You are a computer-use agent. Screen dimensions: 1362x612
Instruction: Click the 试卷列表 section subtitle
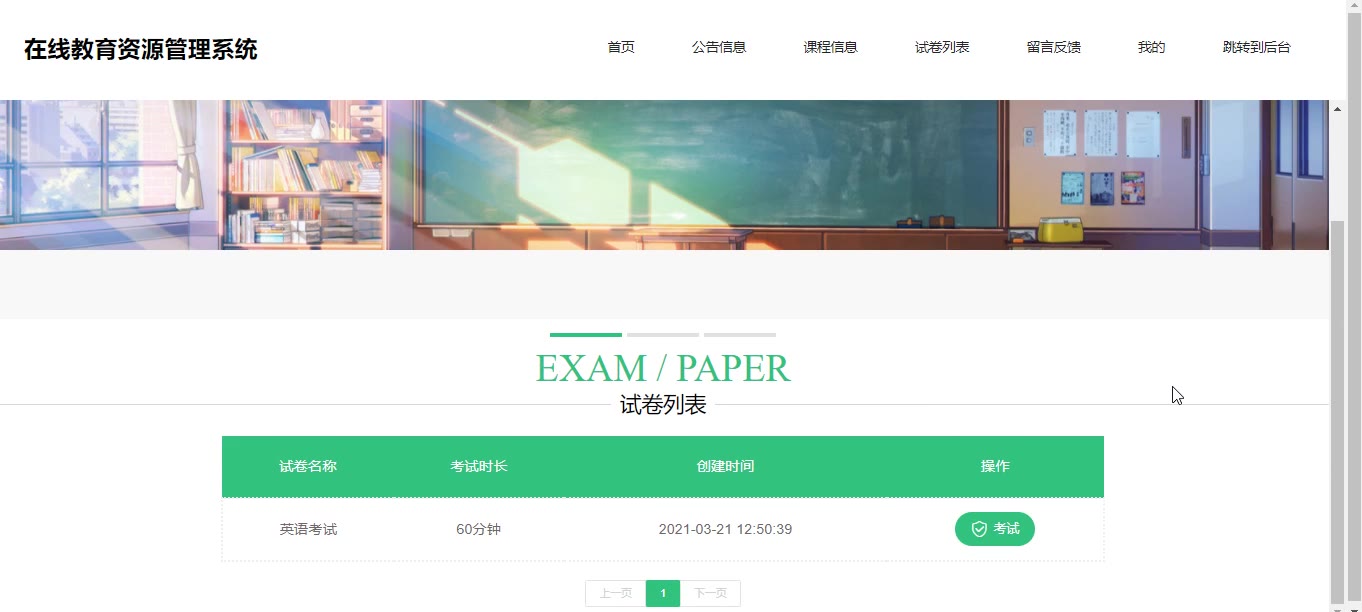pyautogui.click(x=663, y=405)
